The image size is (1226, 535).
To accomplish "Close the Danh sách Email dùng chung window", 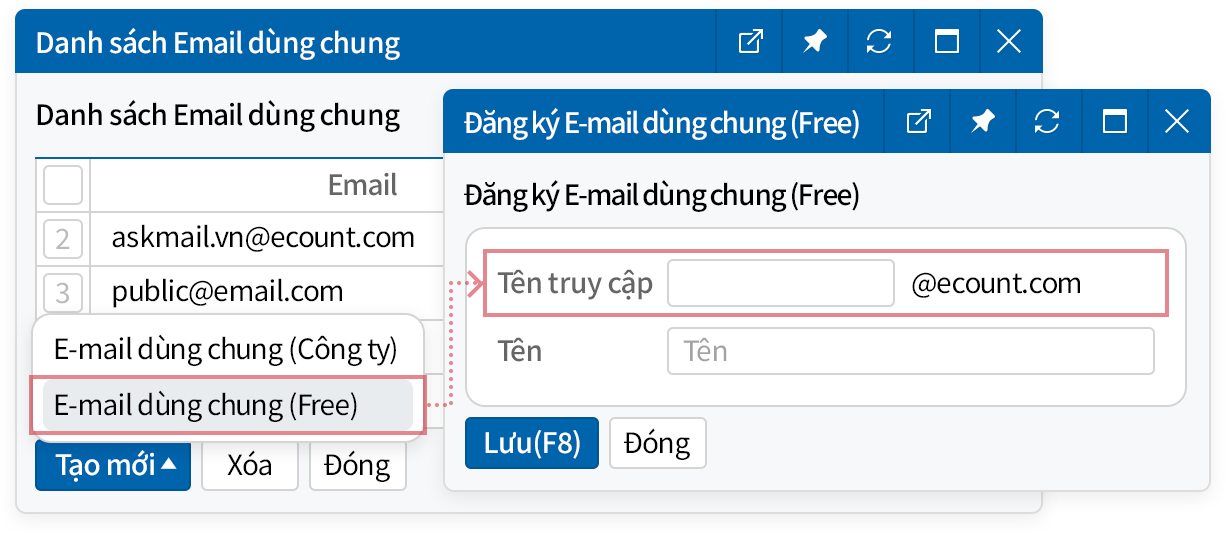I will point(1009,41).
